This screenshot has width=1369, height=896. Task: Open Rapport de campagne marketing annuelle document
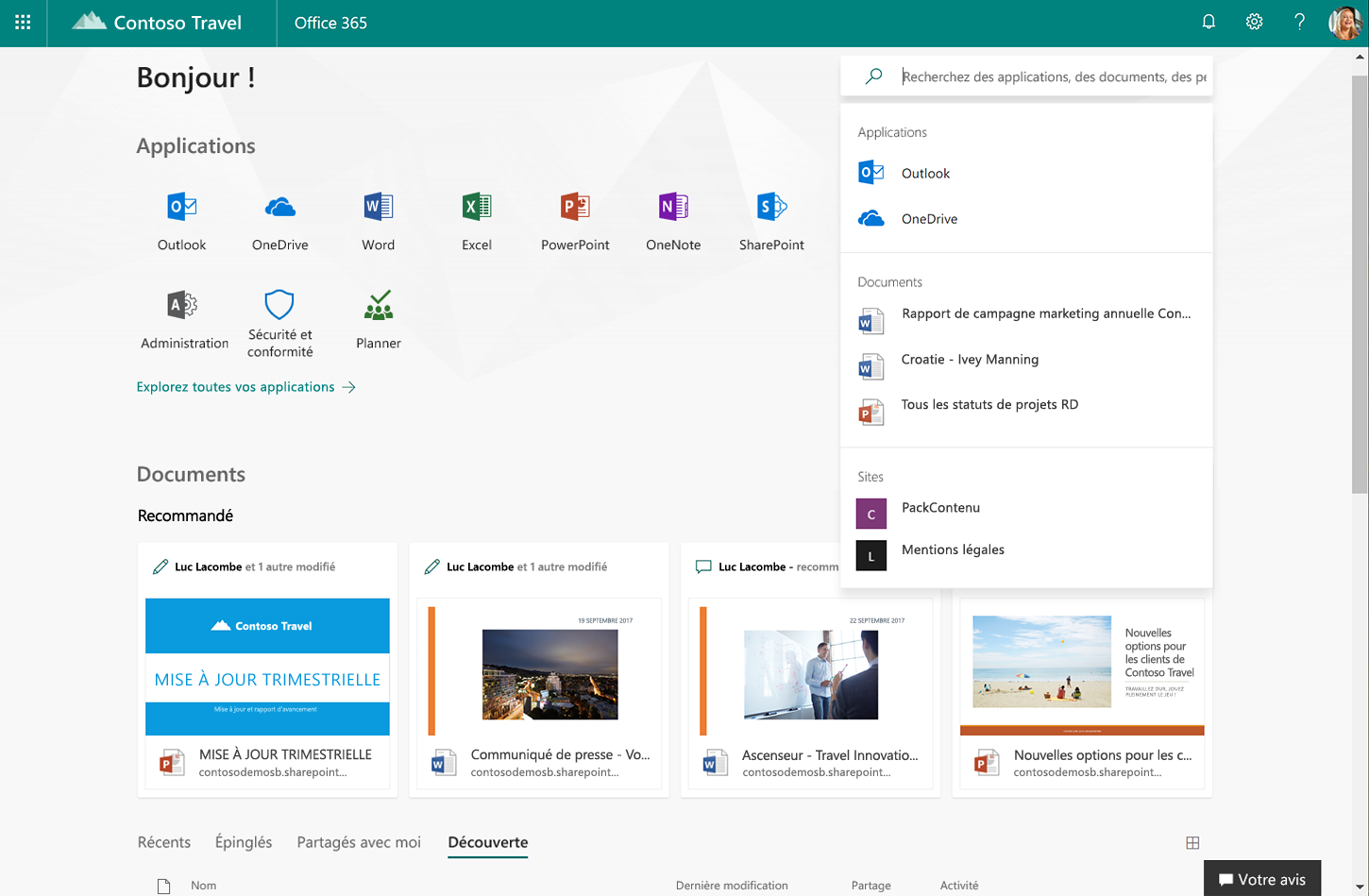click(x=1026, y=318)
